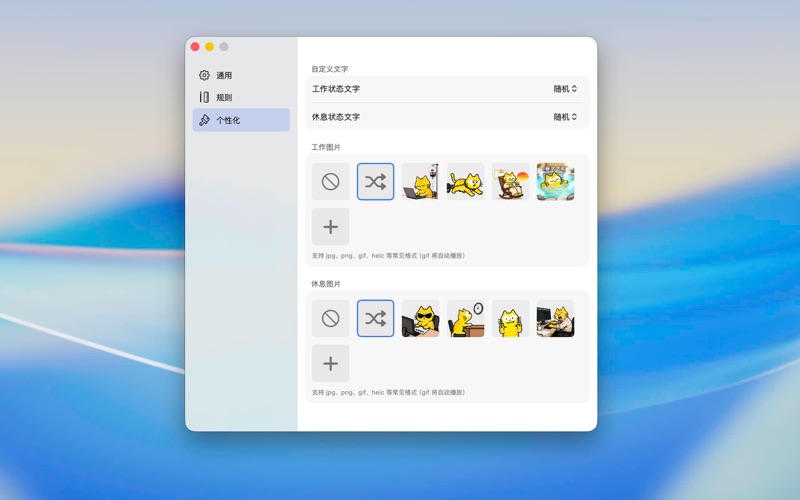Close the window with the red button
Viewport: 800px width, 500px height.
195,47
